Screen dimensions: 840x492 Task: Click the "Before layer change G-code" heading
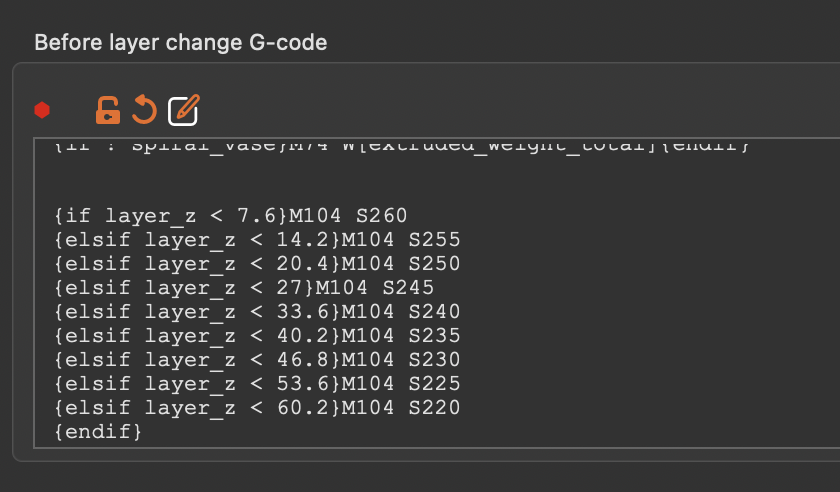(x=180, y=43)
